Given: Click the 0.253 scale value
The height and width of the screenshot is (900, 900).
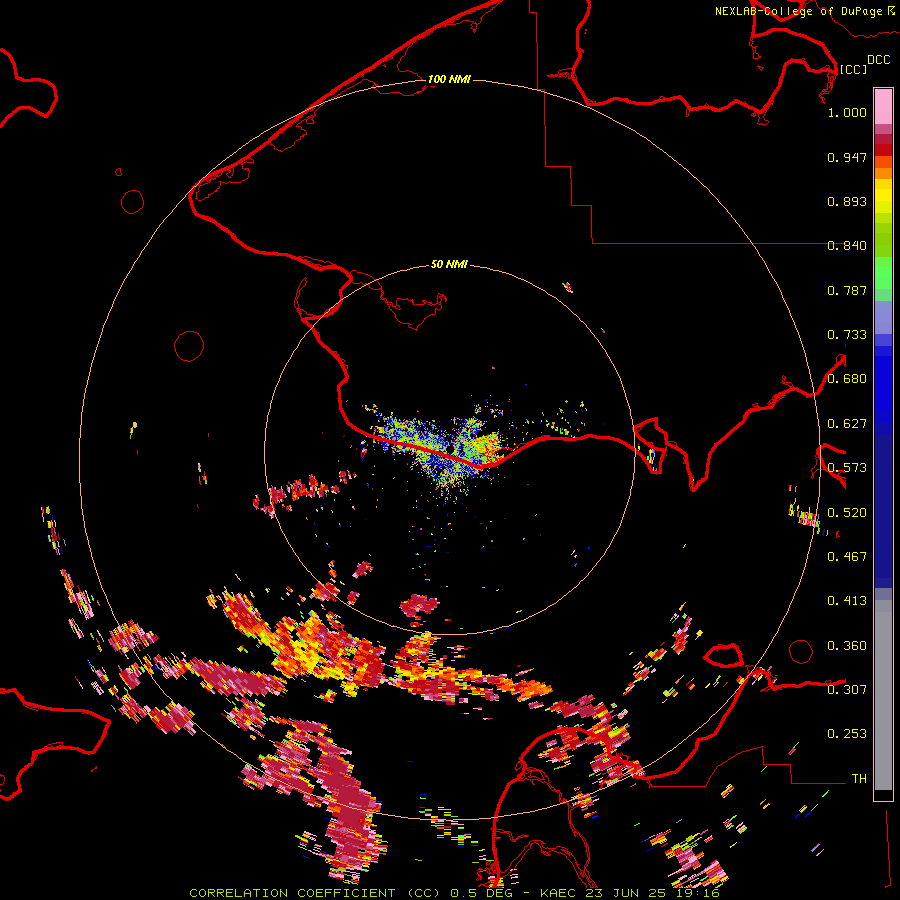Looking at the screenshot, I should (847, 734).
